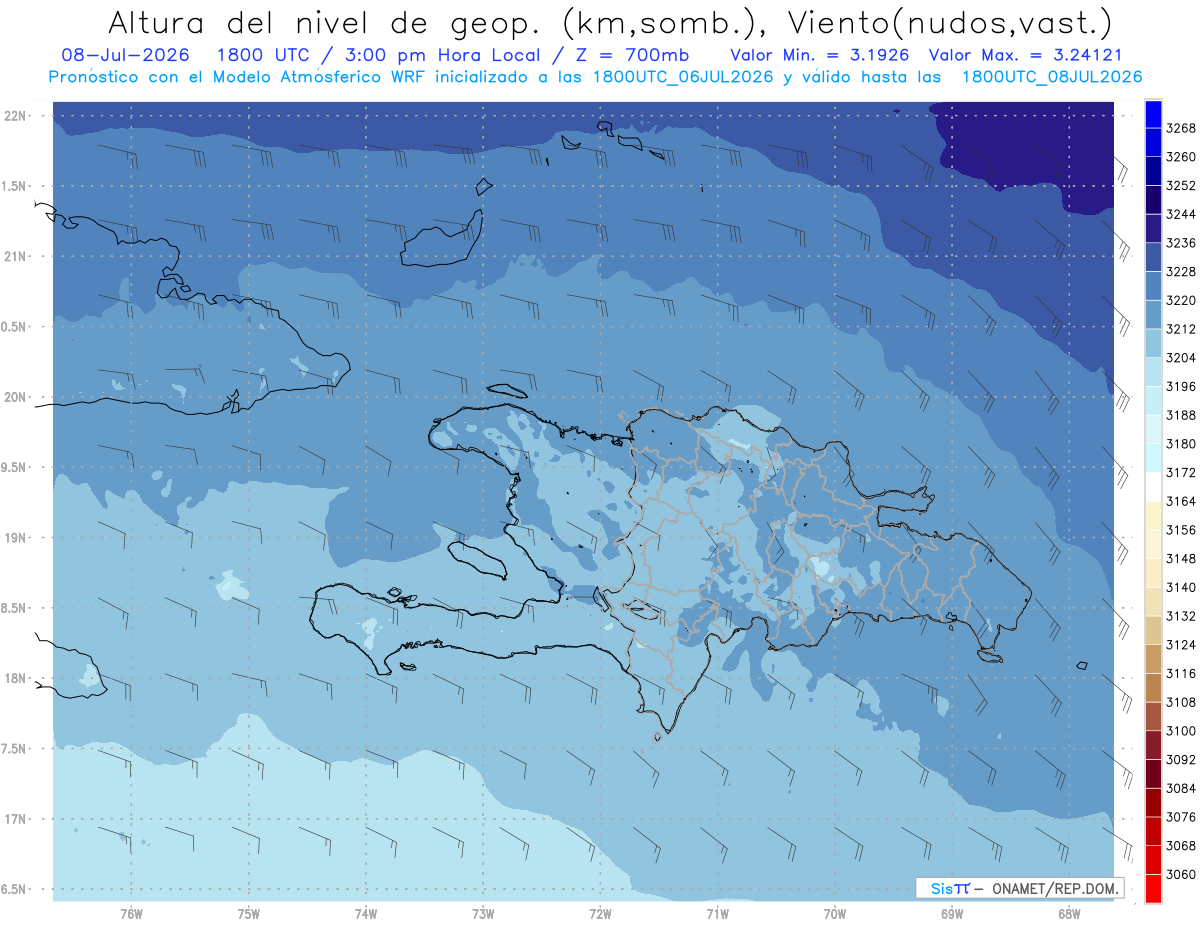Click the 17N latitude label

coord(16,819)
